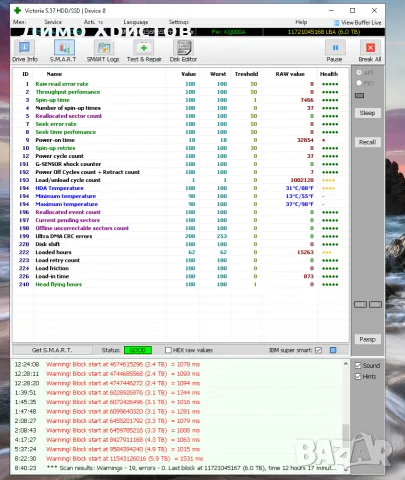The image size is (405, 480).
Task: Click the log panel vertical scrollbar
Action: point(346,416)
